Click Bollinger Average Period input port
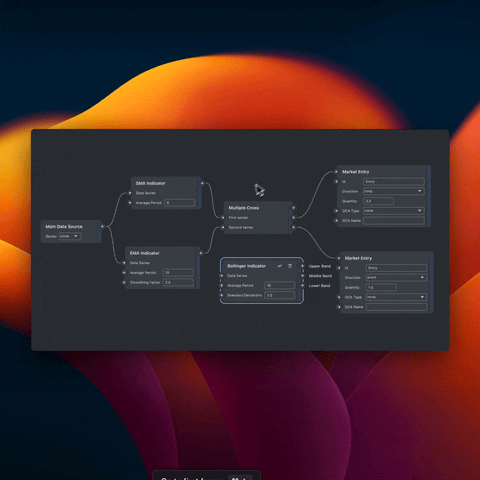480x480 pixels. click(221, 285)
